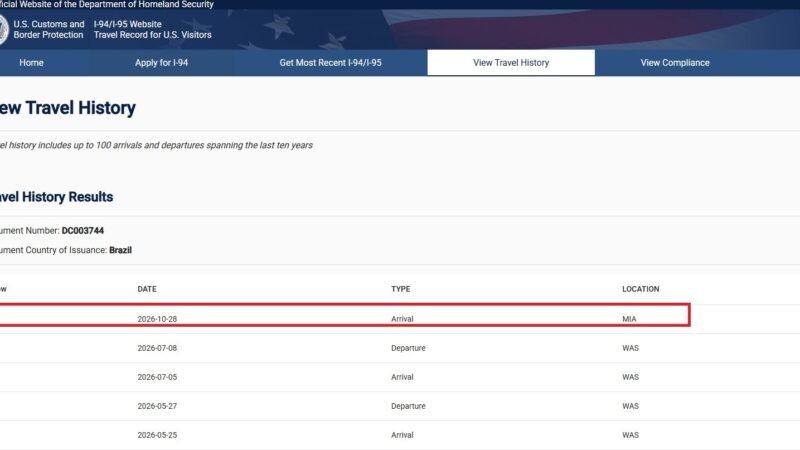Click the Travel History Results heading
Viewport: 800px width, 450px height.
tap(56, 197)
